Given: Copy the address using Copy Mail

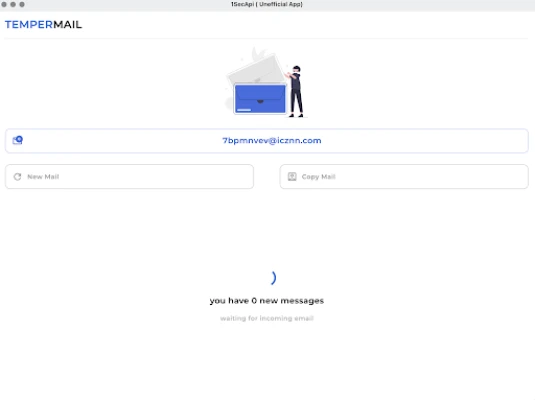Looking at the screenshot, I should pyautogui.click(x=404, y=176).
